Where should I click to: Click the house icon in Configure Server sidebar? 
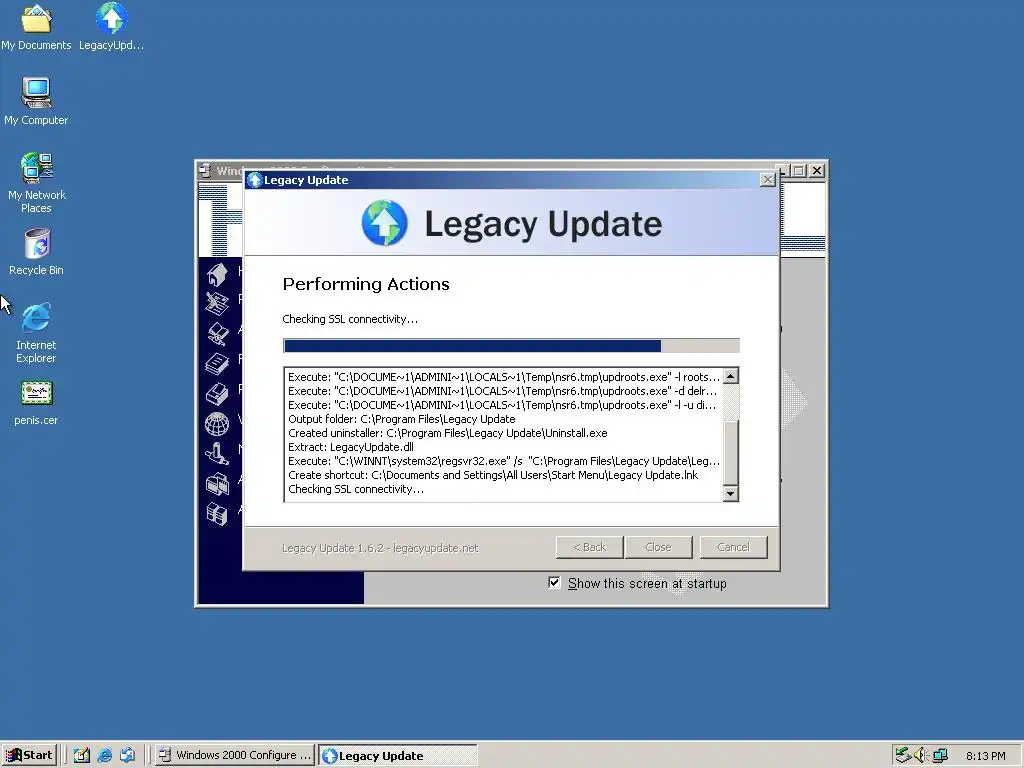(217, 274)
